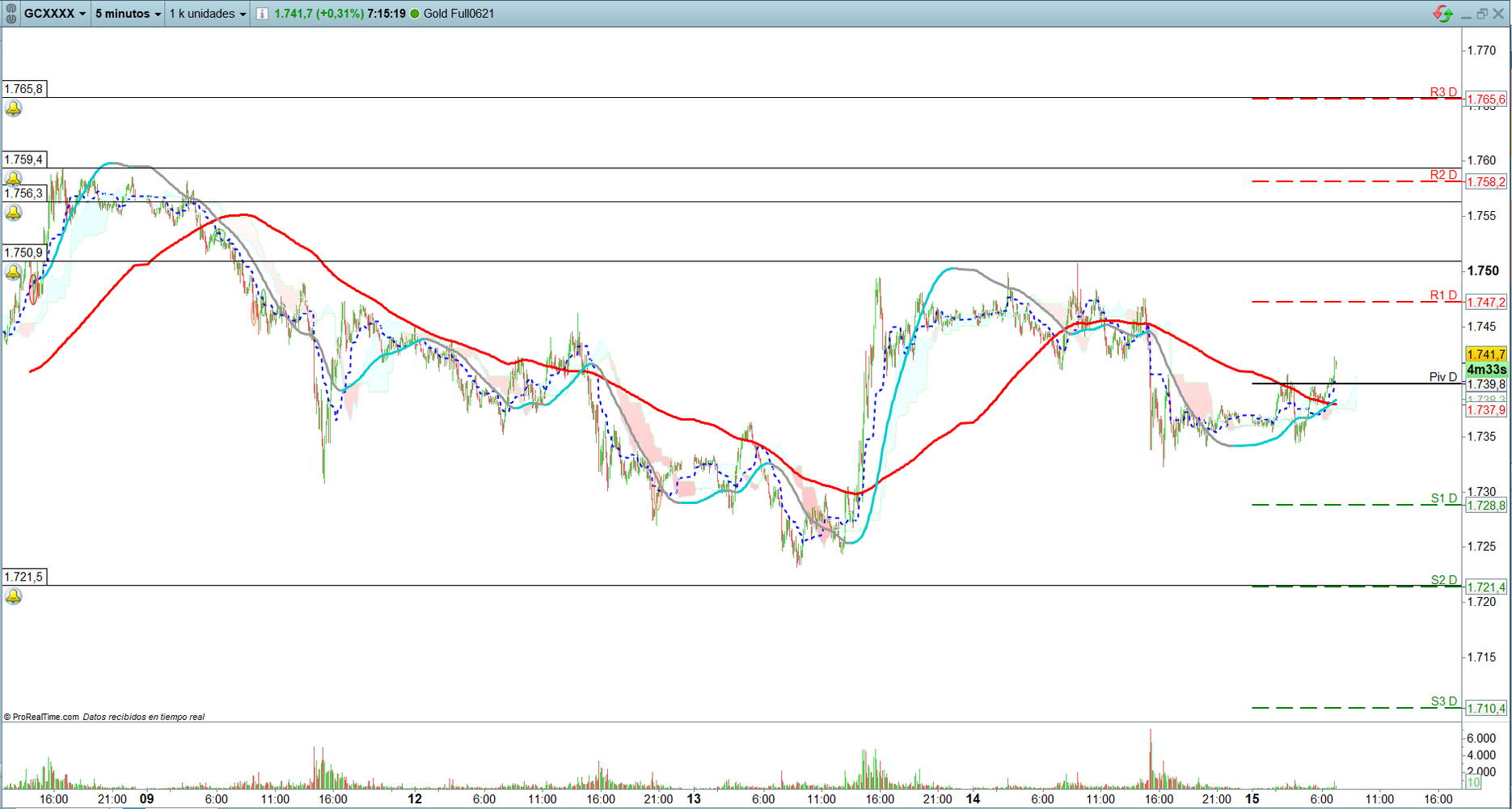Click the 1.710,4 price tag on axis

coord(1486,709)
